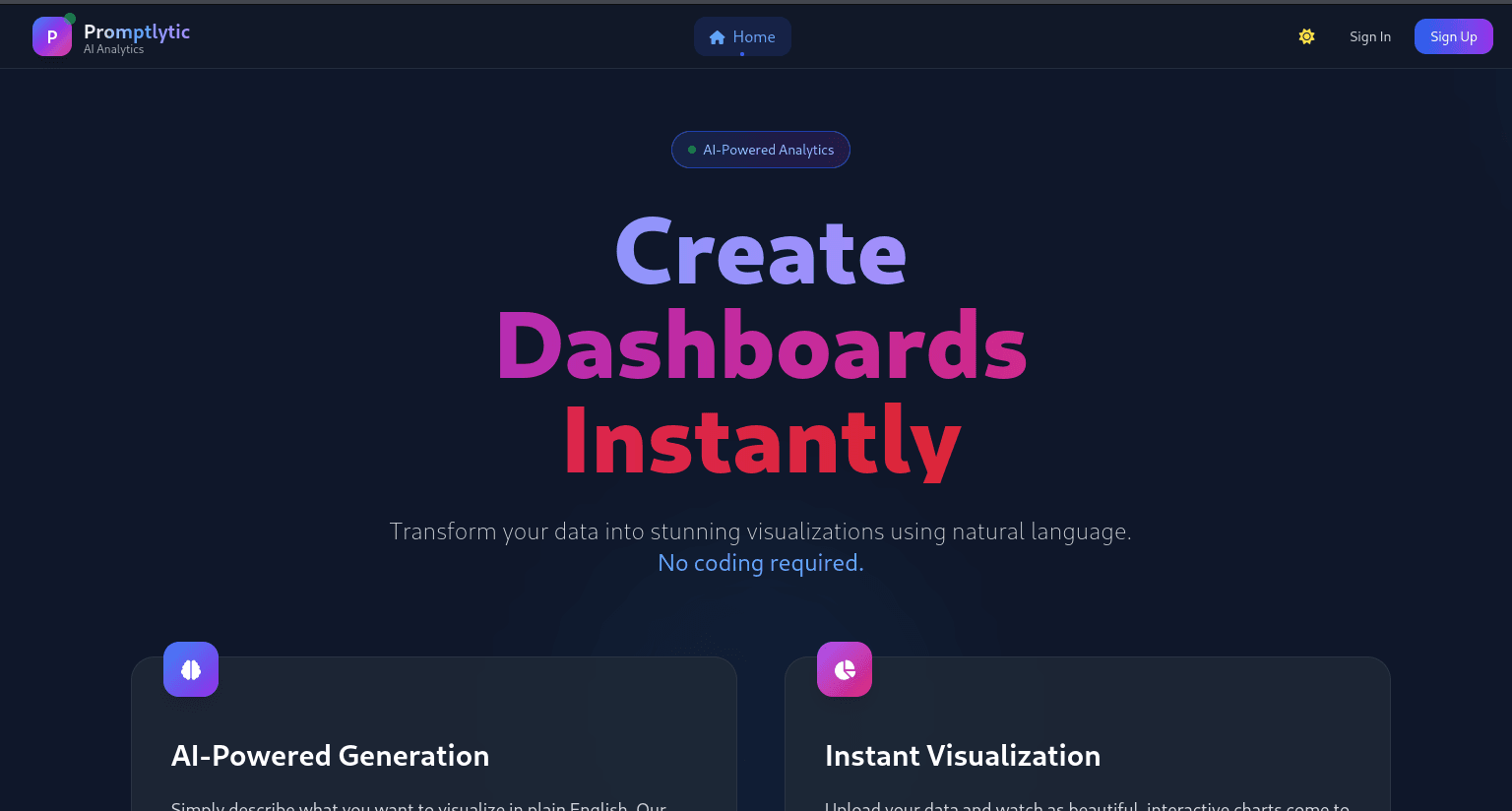Click the Promptlytic brand name text

point(137,31)
